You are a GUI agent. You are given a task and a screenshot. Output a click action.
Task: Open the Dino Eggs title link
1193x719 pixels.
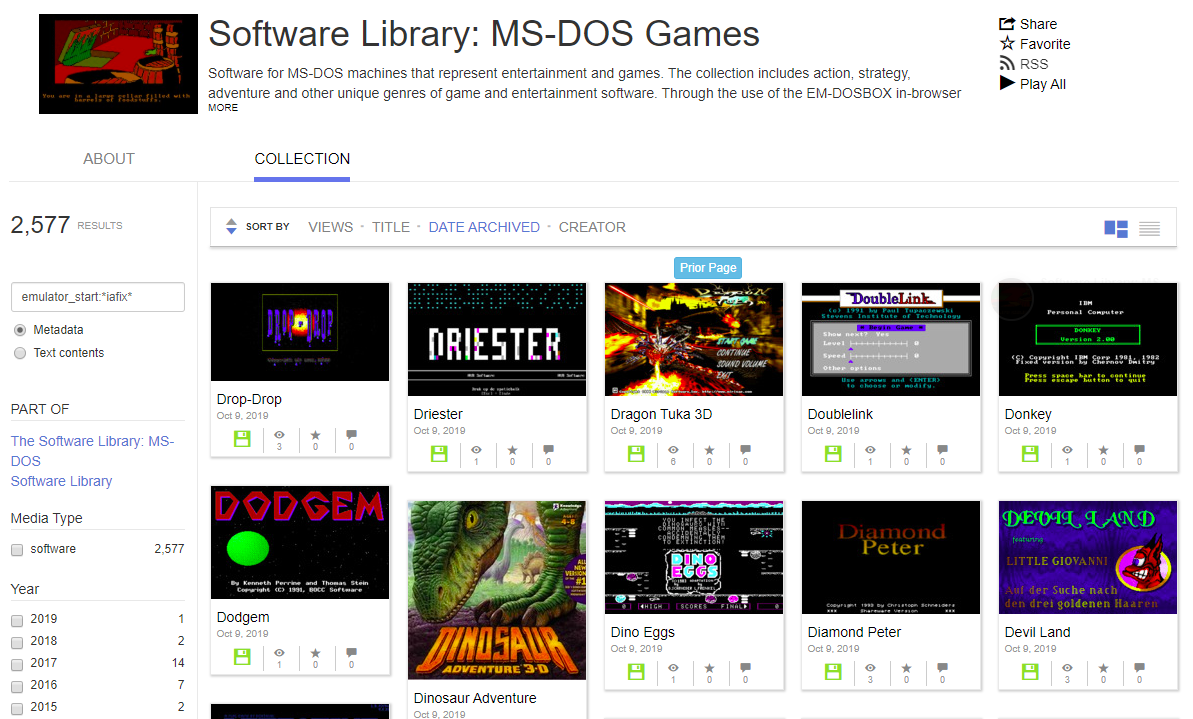coord(642,632)
